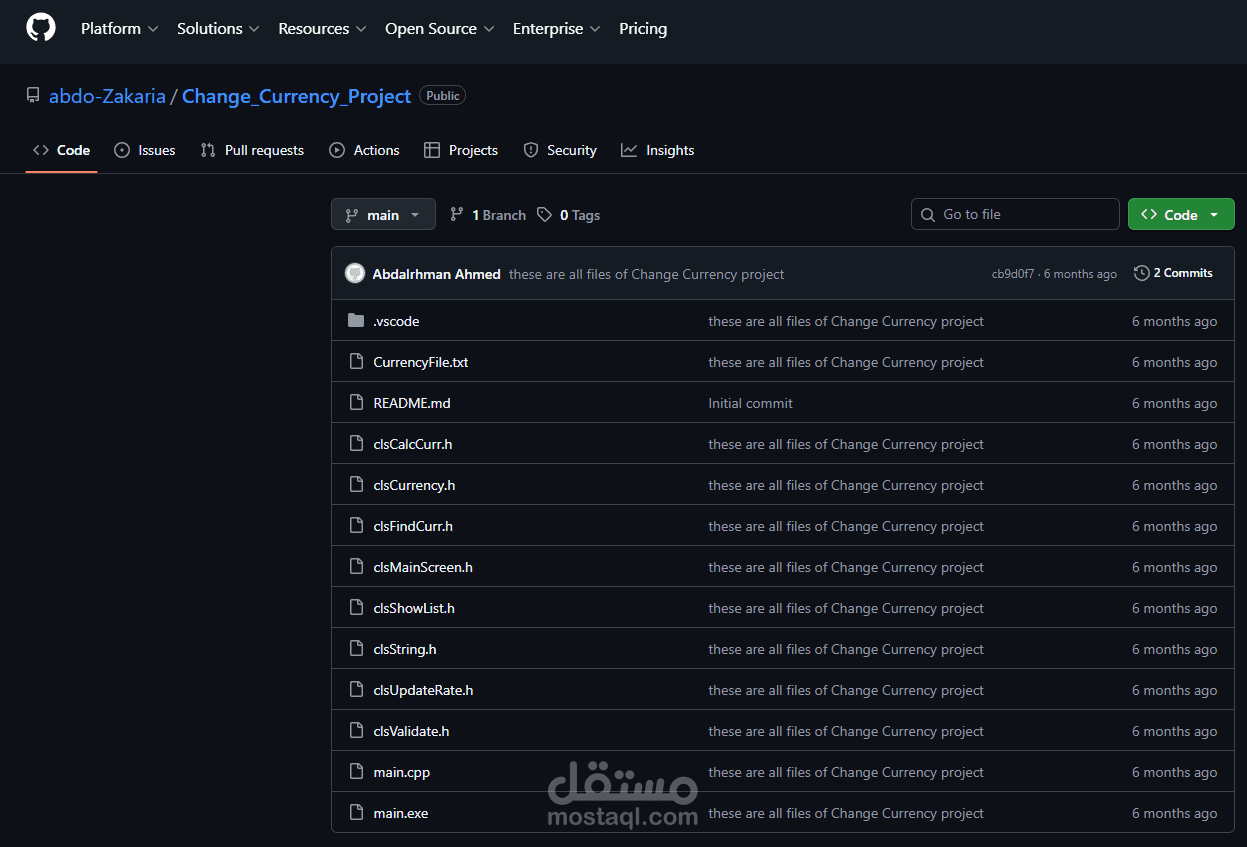The image size is (1247, 847).
Task: Click inside the Go to file search field
Action: tap(1014, 213)
